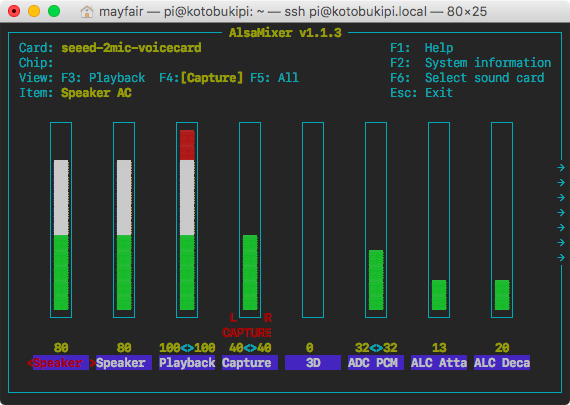Screen dimensions: 570x405
Task: Click the card name seeed-2mic-voicecard
Action: 131,48
